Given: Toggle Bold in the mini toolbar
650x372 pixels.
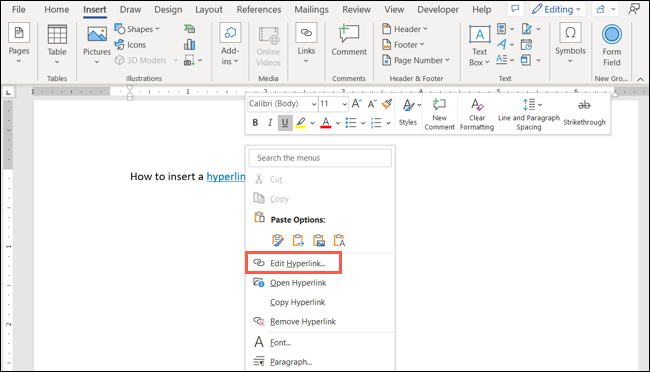Looking at the screenshot, I should (x=255, y=123).
